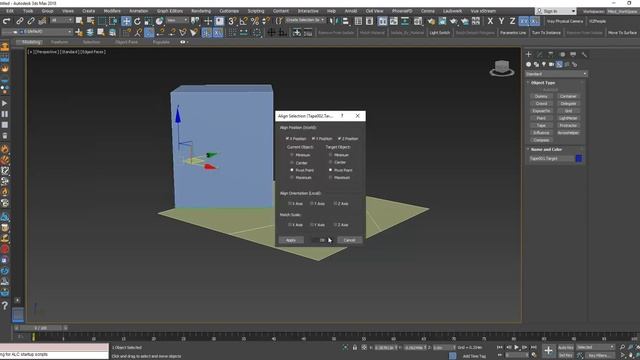640x360 pixels.
Task: Toggle the 3D Snaps icon
Action: coord(232,21)
